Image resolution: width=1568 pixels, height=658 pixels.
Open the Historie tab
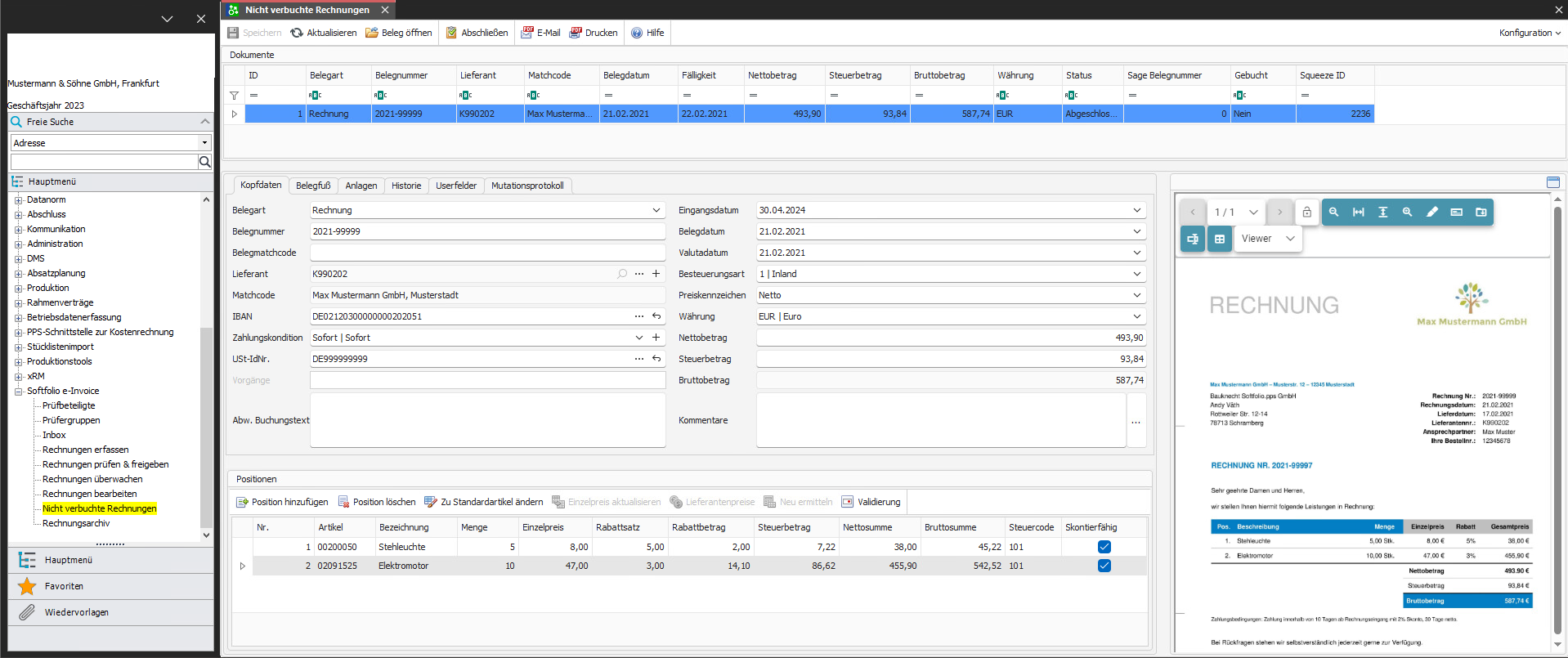click(406, 186)
